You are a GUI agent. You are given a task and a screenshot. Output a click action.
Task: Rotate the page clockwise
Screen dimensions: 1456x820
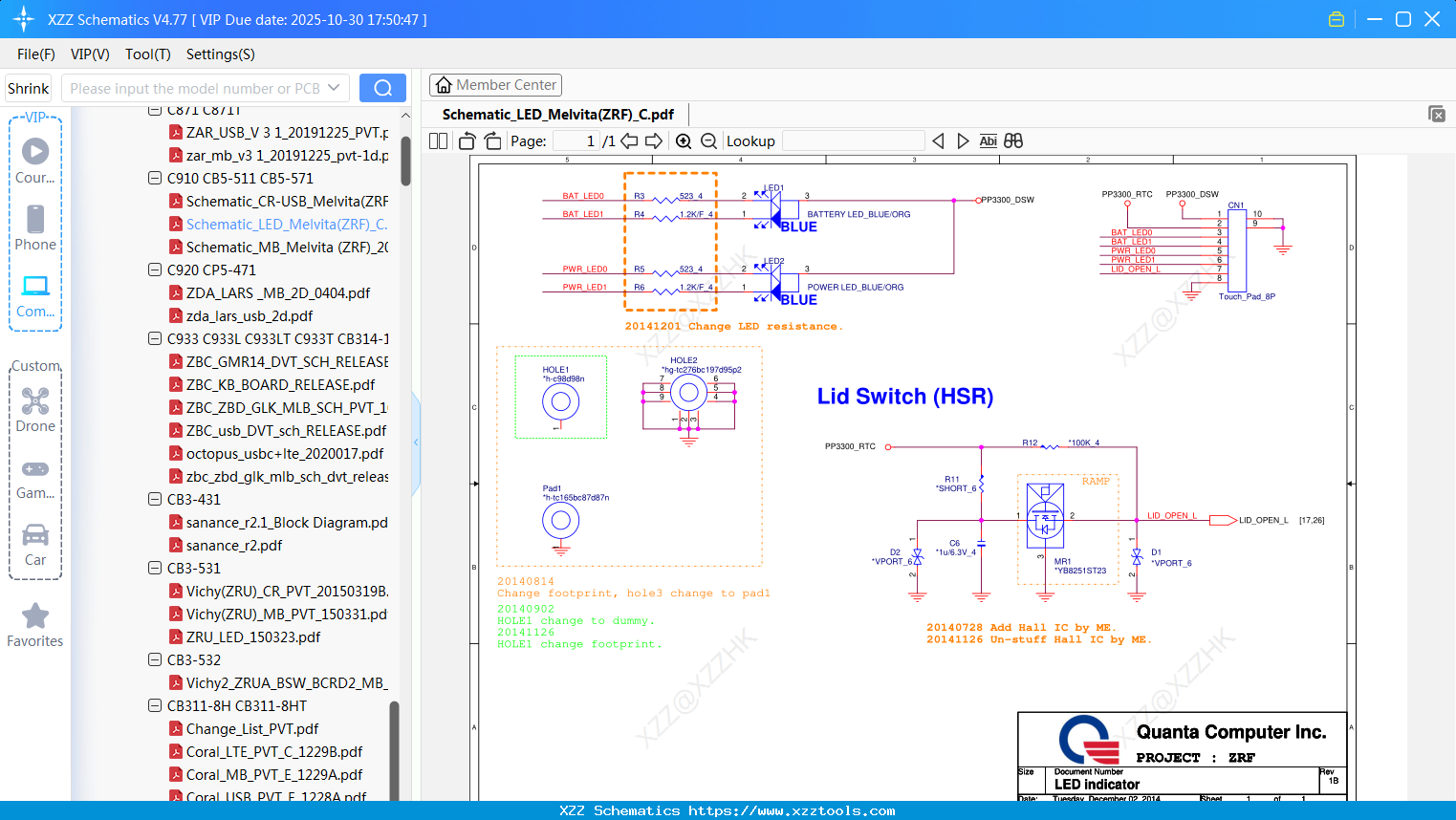(x=492, y=141)
